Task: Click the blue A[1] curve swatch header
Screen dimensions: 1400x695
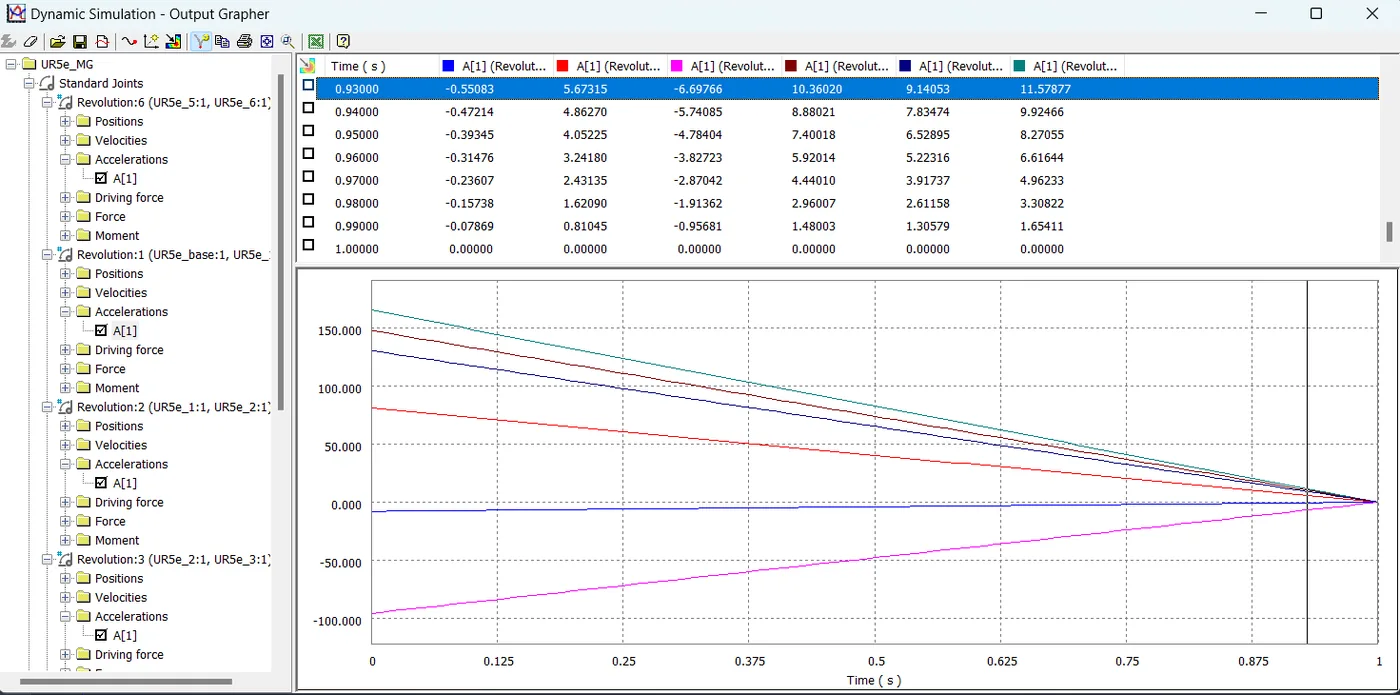Action: (449, 66)
